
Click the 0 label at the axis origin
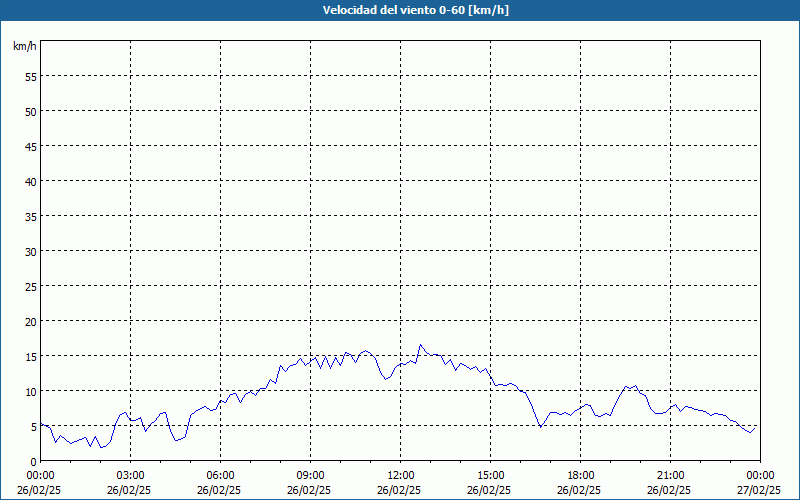click(34, 462)
